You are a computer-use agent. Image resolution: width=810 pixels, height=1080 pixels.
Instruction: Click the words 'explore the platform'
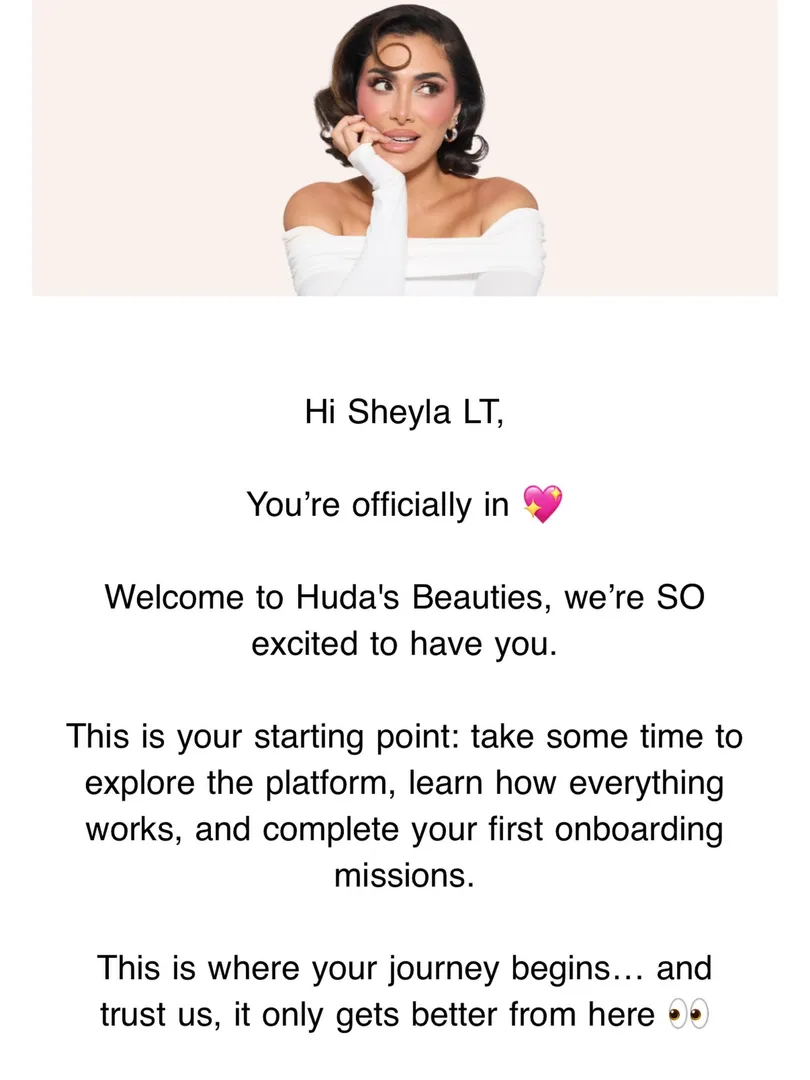pos(238,783)
